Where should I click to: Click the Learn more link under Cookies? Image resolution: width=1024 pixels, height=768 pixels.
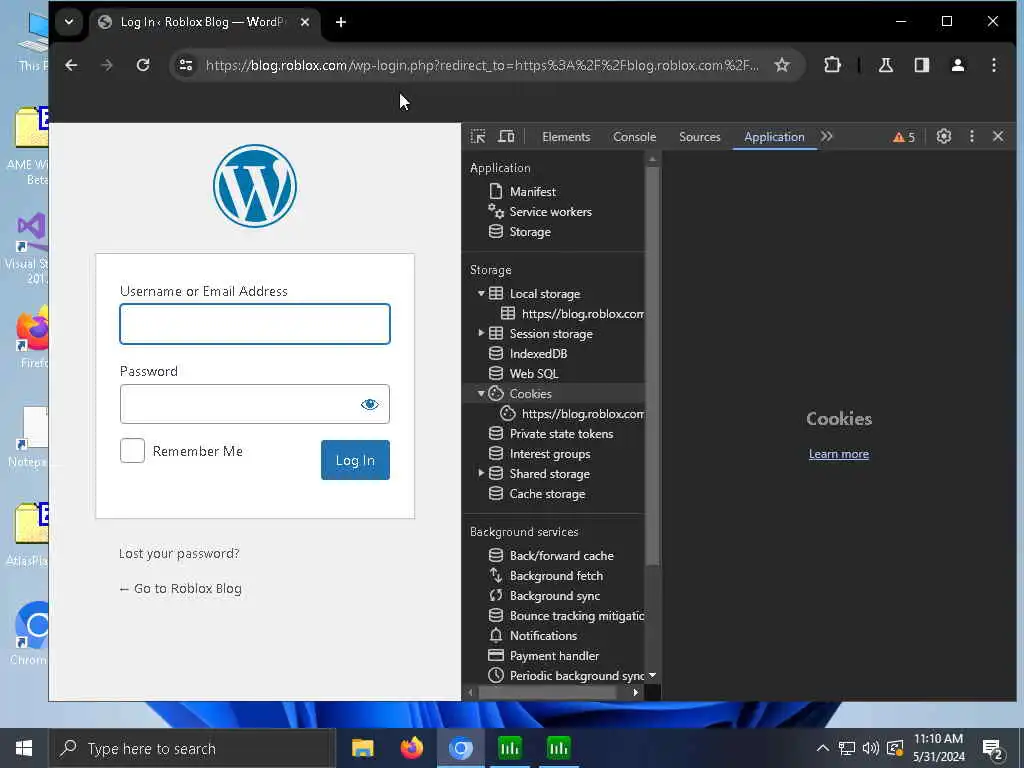[x=839, y=454]
